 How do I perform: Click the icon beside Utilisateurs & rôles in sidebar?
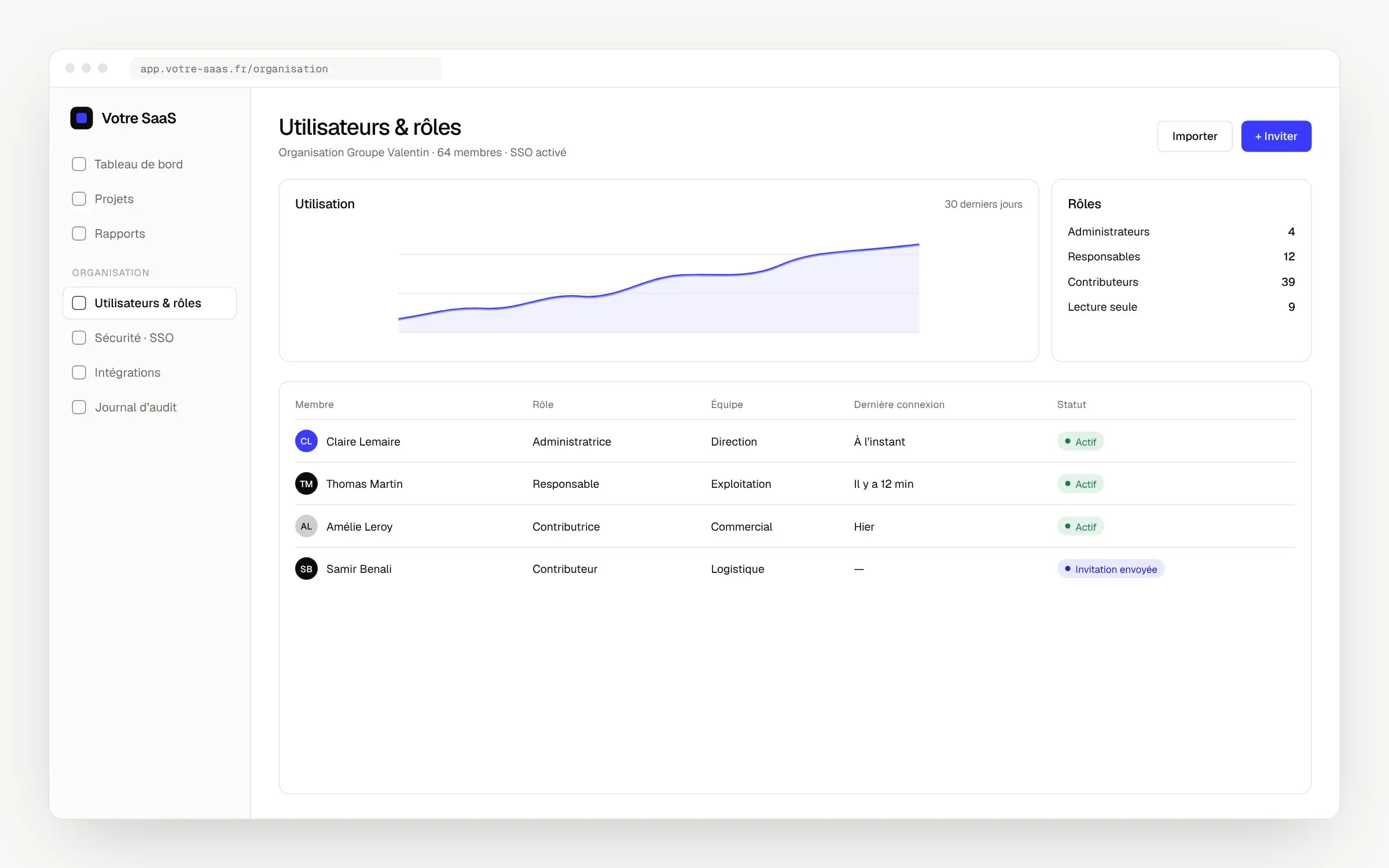point(79,303)
